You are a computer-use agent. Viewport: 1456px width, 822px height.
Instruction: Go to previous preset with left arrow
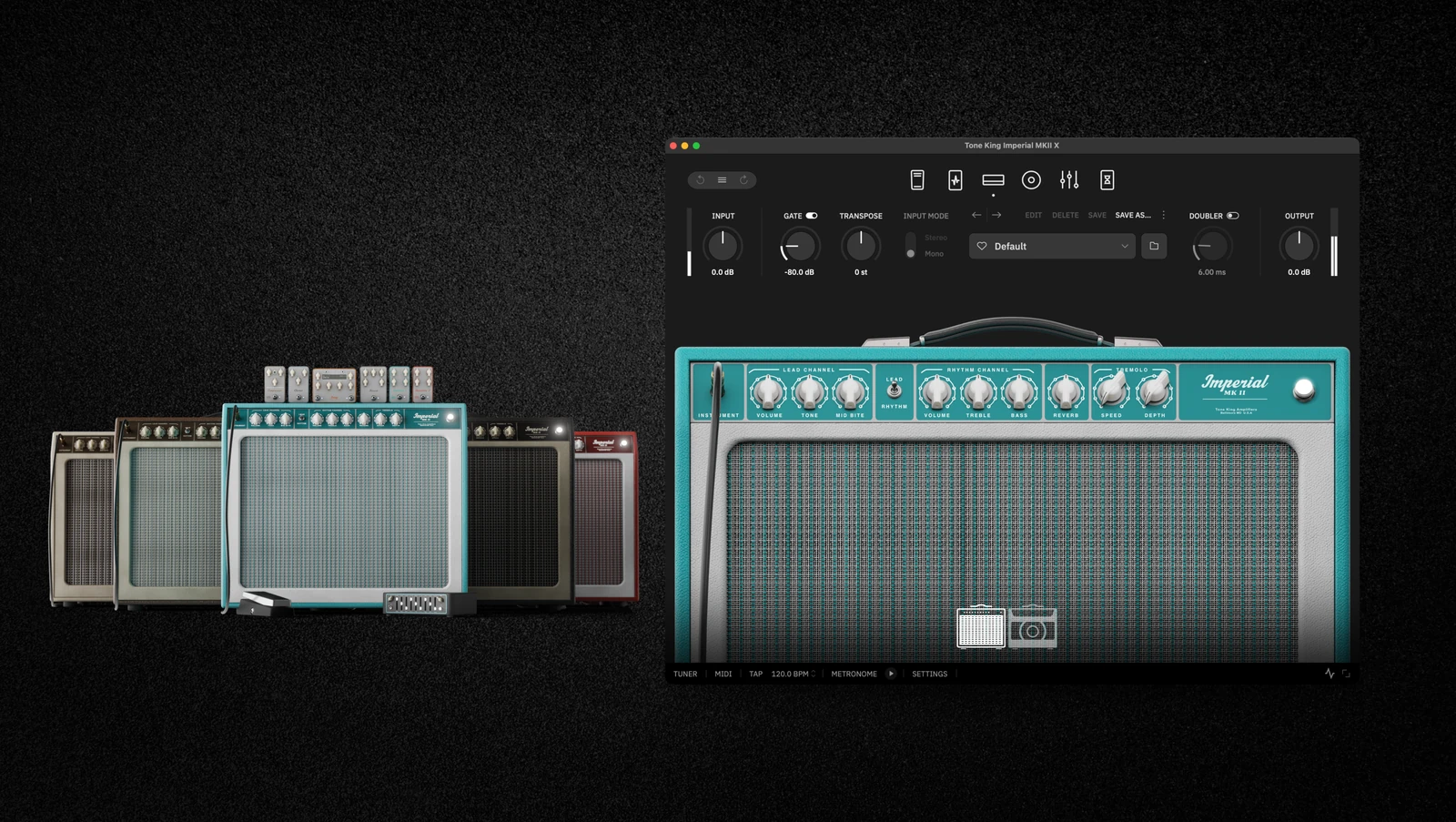click(976, 215)
